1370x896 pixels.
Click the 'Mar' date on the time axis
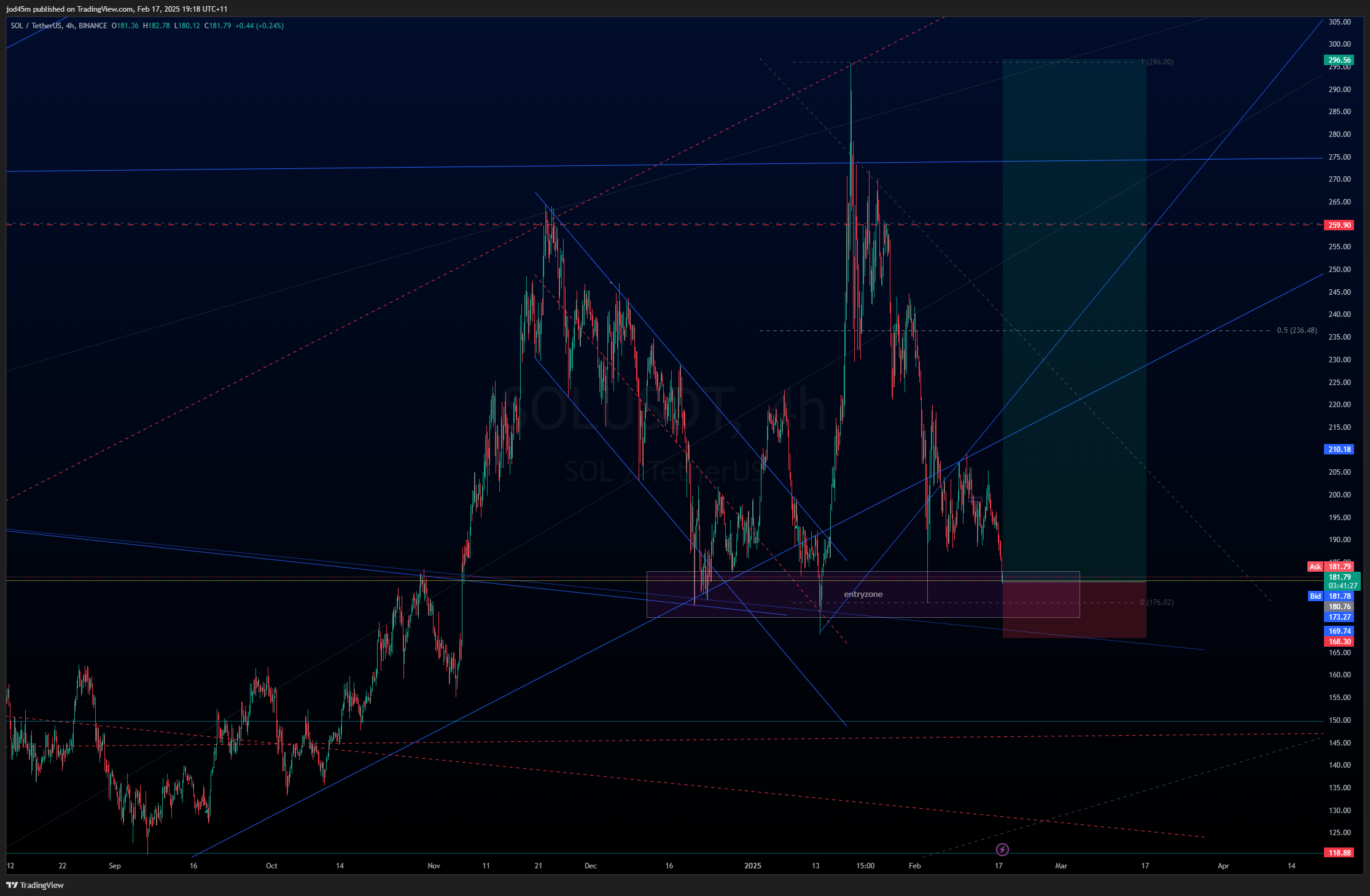(1061, 866)
